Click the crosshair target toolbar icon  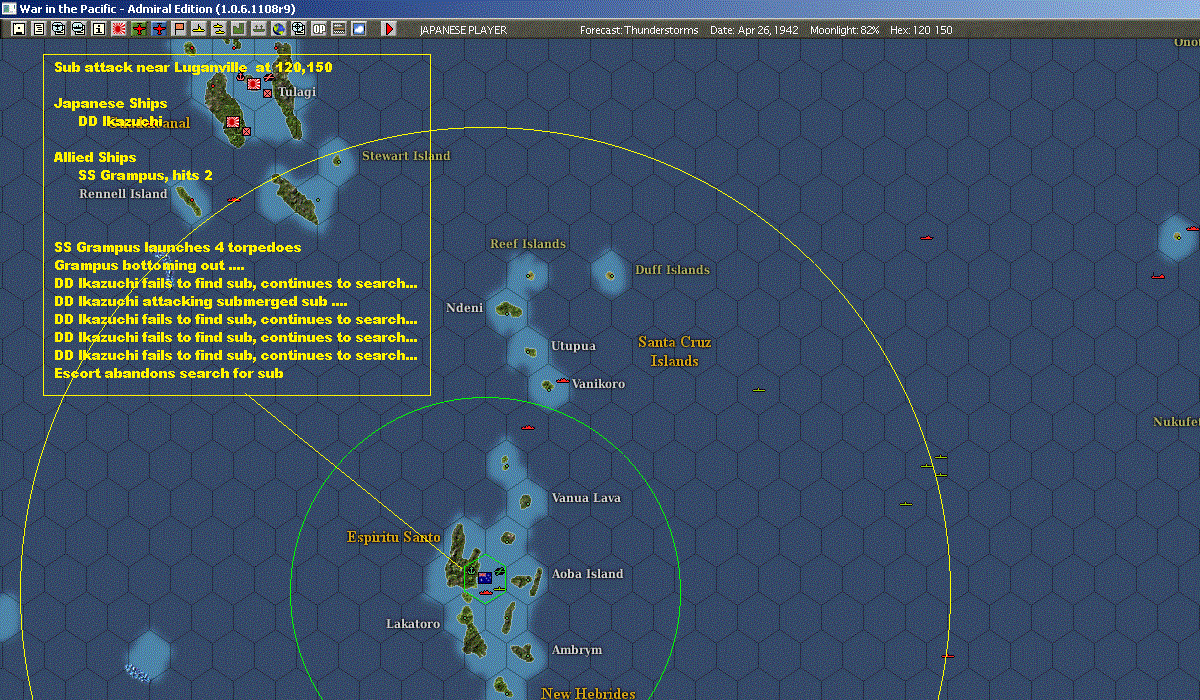click(299, 29)
